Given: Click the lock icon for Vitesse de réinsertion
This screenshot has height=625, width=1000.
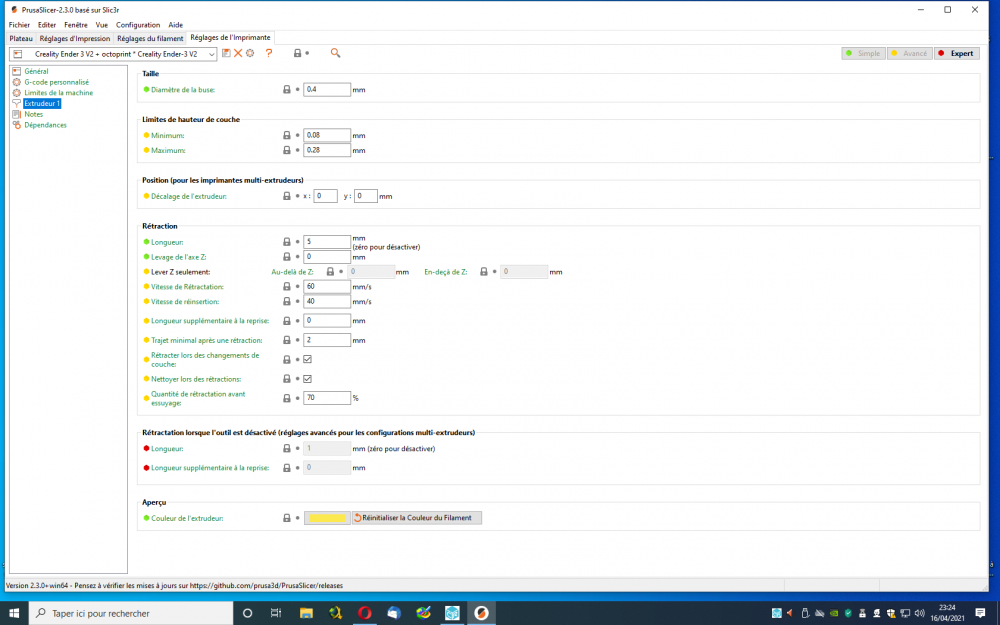Looking at the screenshot, I should (287, 302).
